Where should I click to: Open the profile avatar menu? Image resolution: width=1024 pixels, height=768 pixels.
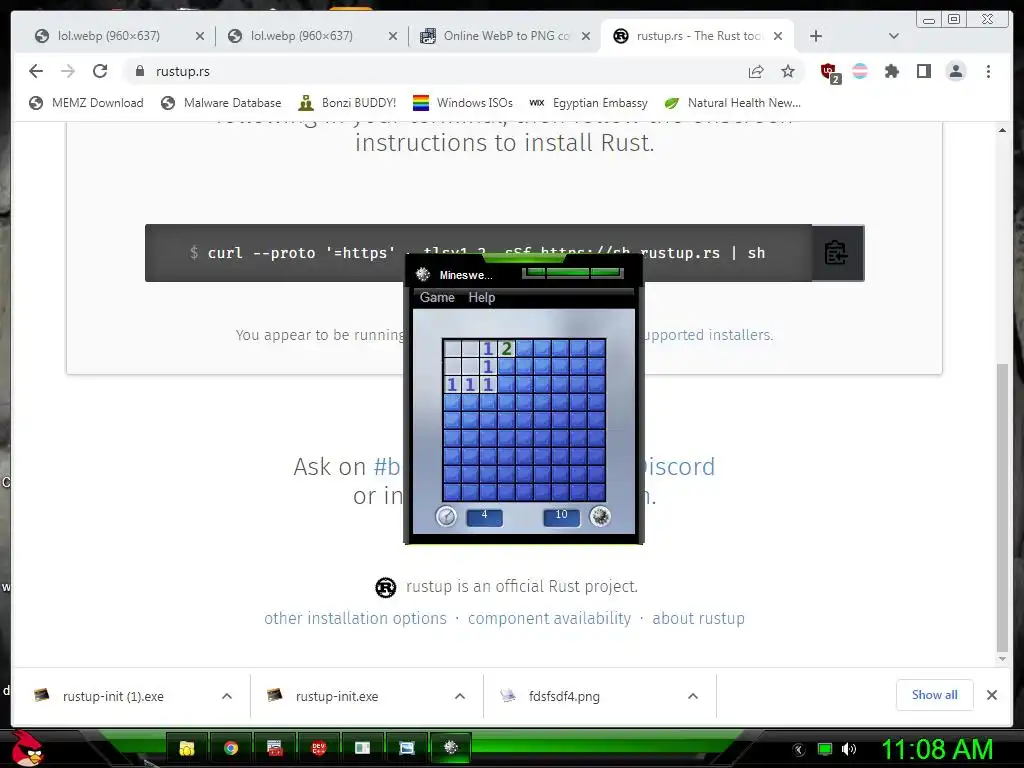[x=955, y=71]
